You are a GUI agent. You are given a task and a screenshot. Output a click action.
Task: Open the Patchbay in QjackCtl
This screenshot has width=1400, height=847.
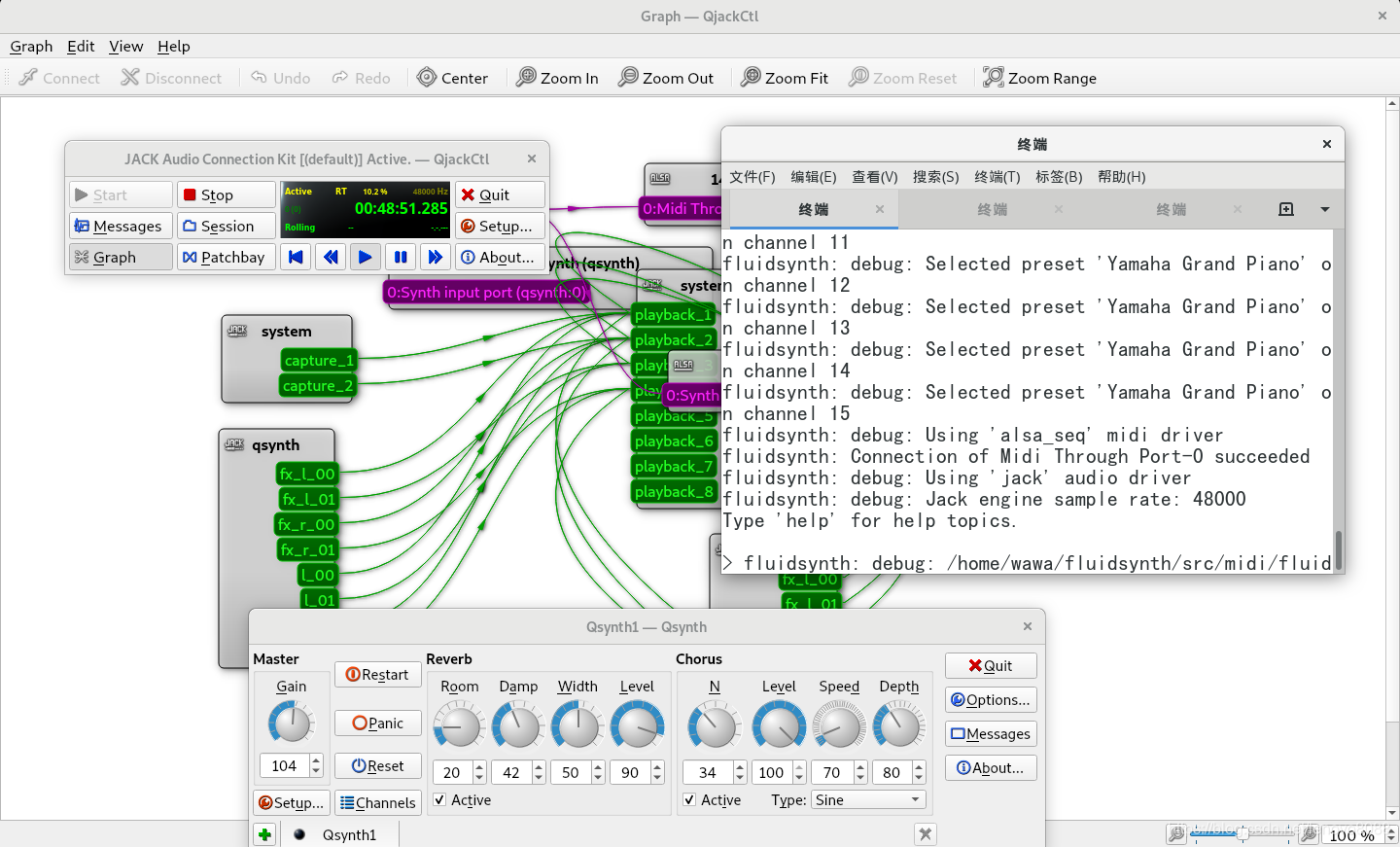click(226, 257)
